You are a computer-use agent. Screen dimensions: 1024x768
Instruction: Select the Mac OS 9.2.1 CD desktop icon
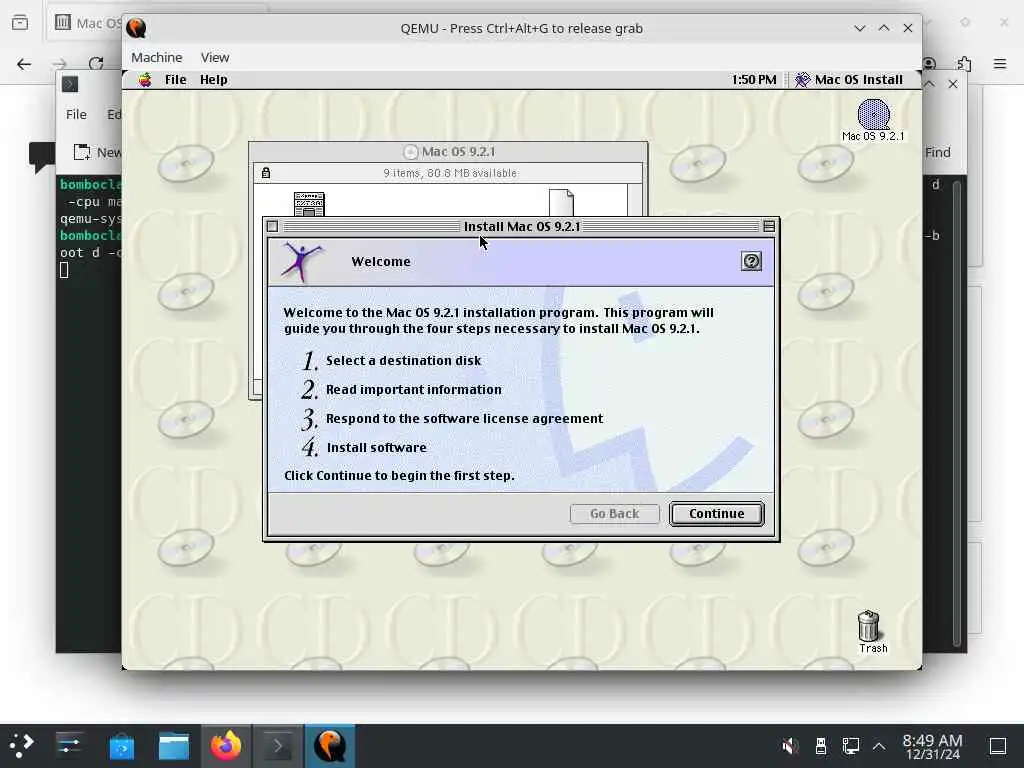point(873,120)
